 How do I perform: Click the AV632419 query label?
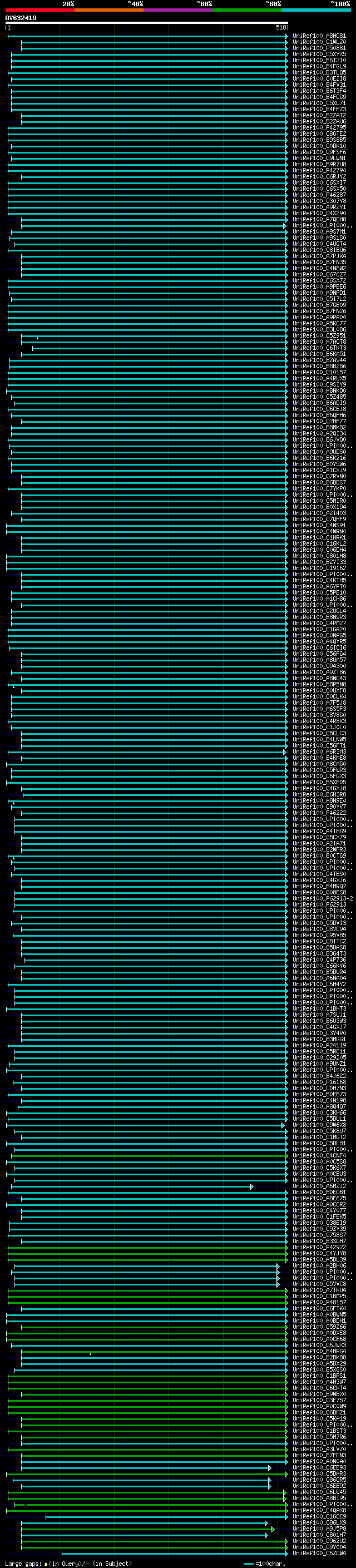pos(21,18)
